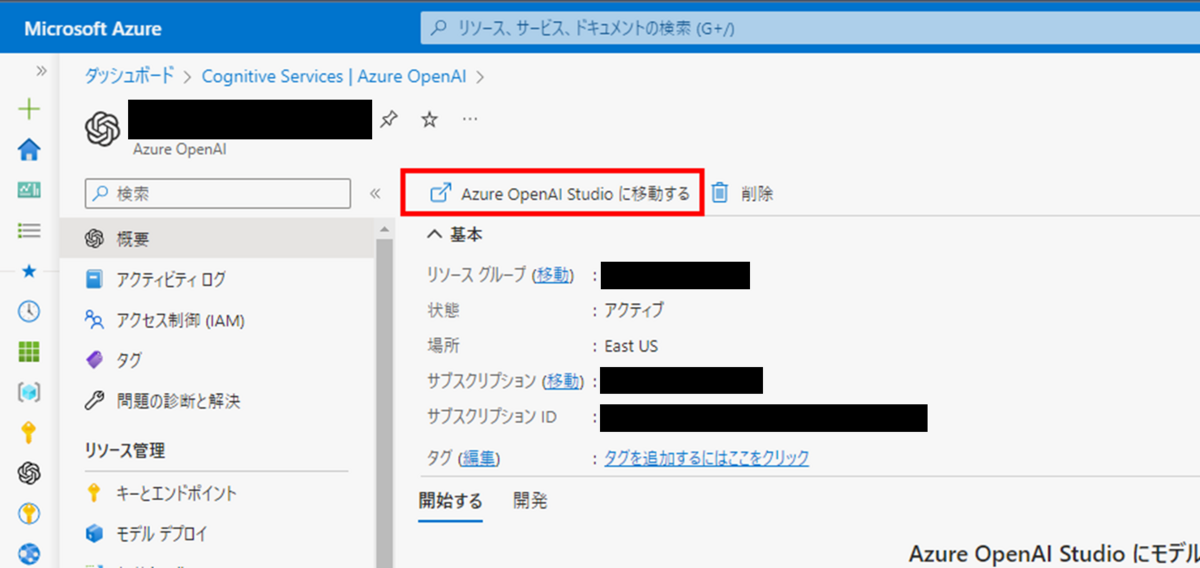Viewport: 1200px width, 568px height.
Task: Collapse the resource menu with the double left chevron
Action: pos(375,194)
